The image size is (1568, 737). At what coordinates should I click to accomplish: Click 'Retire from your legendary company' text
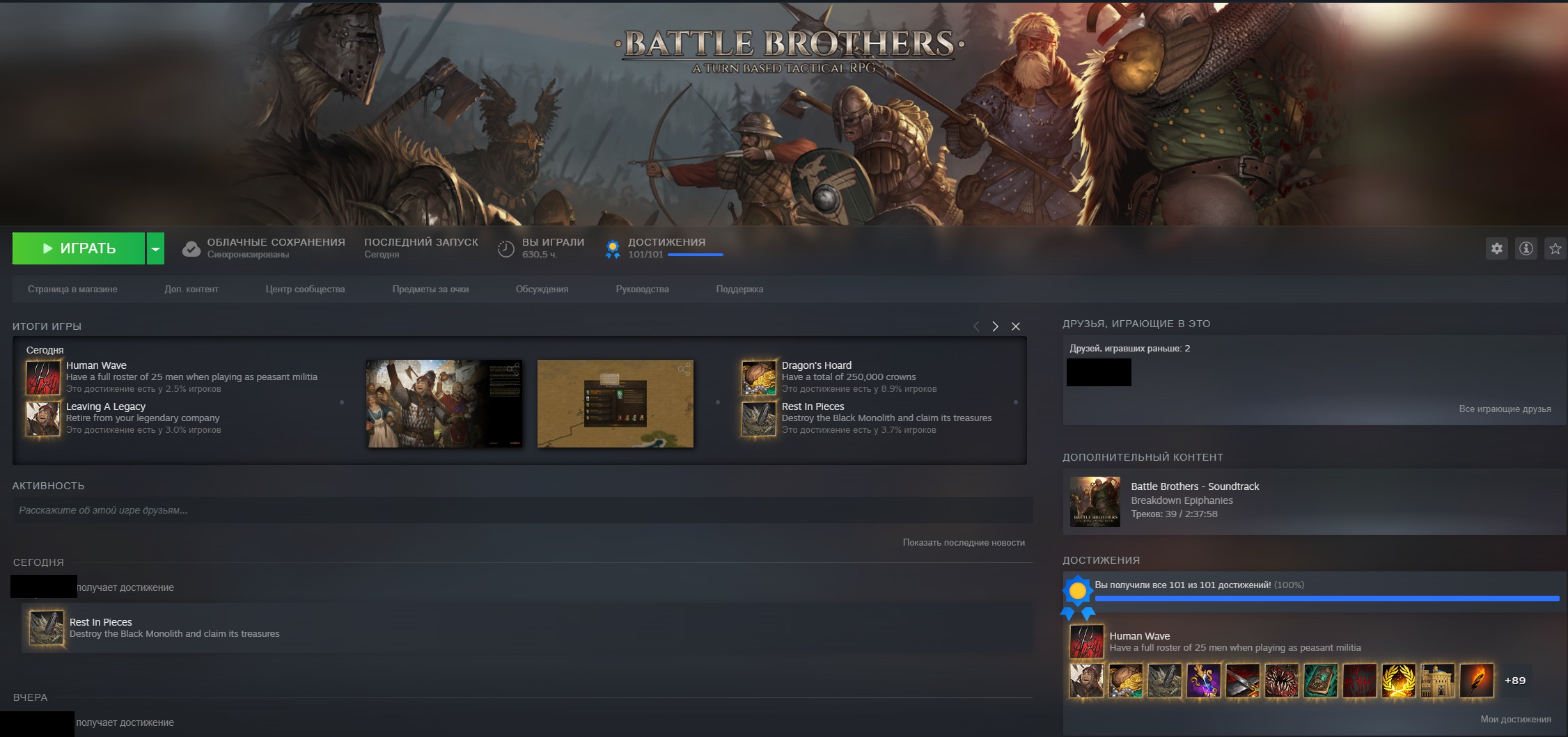tap(143, 418)
